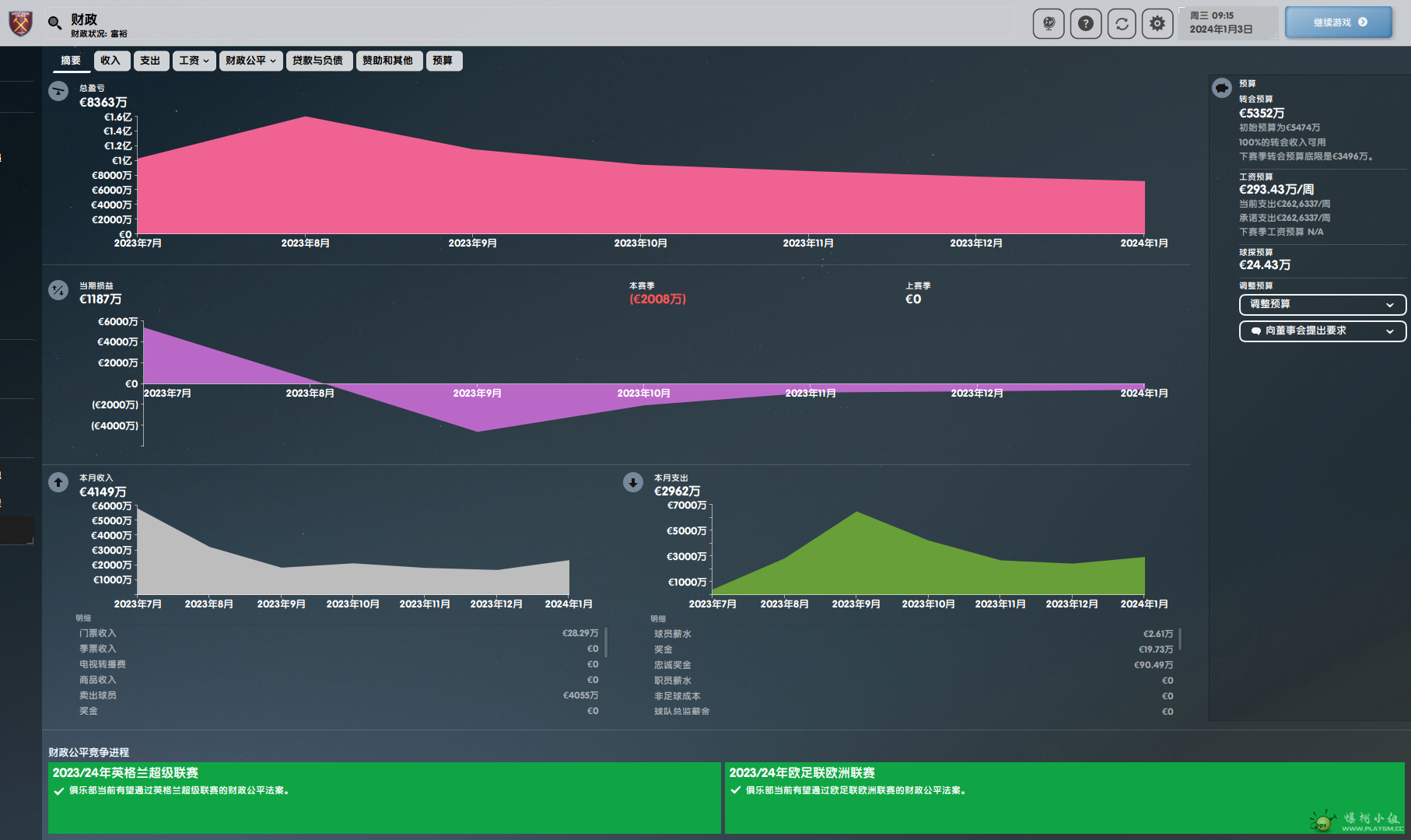This screenshot has height=840, width=1411.
Task: Select the 季票收入 income row
Action: [x=338, y=649]
